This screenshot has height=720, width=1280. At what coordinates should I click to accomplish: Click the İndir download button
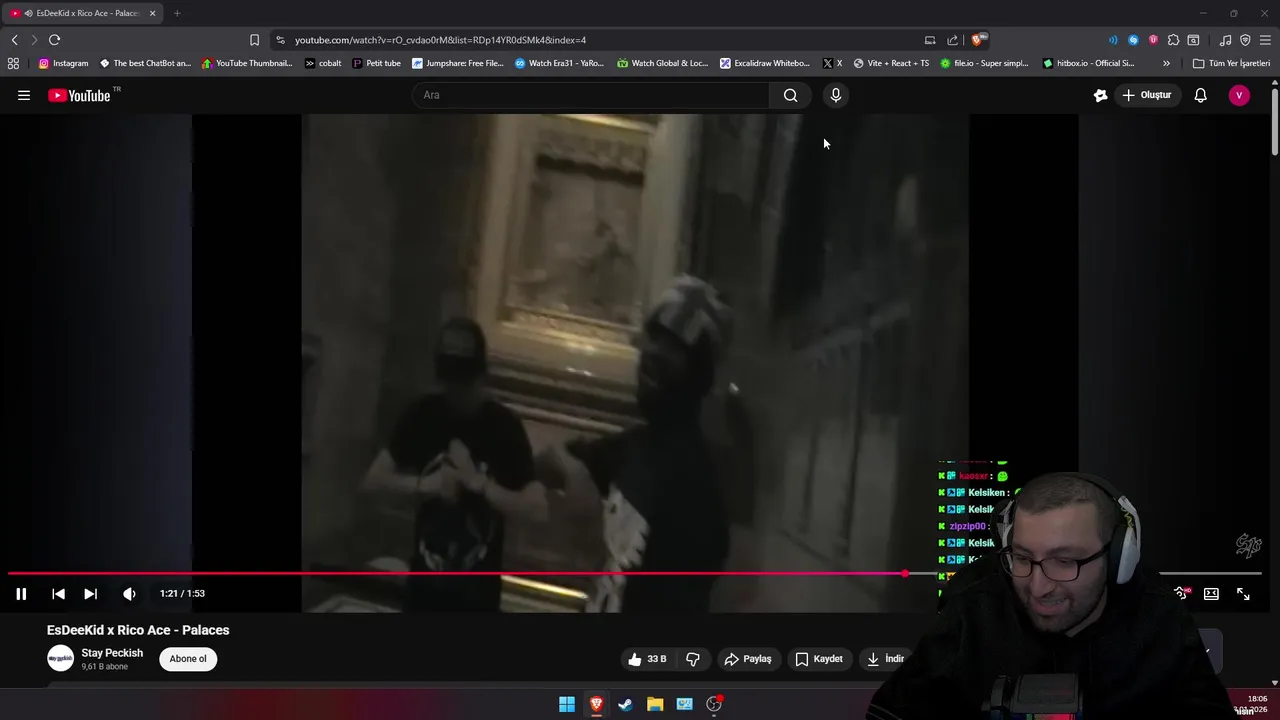885,659
